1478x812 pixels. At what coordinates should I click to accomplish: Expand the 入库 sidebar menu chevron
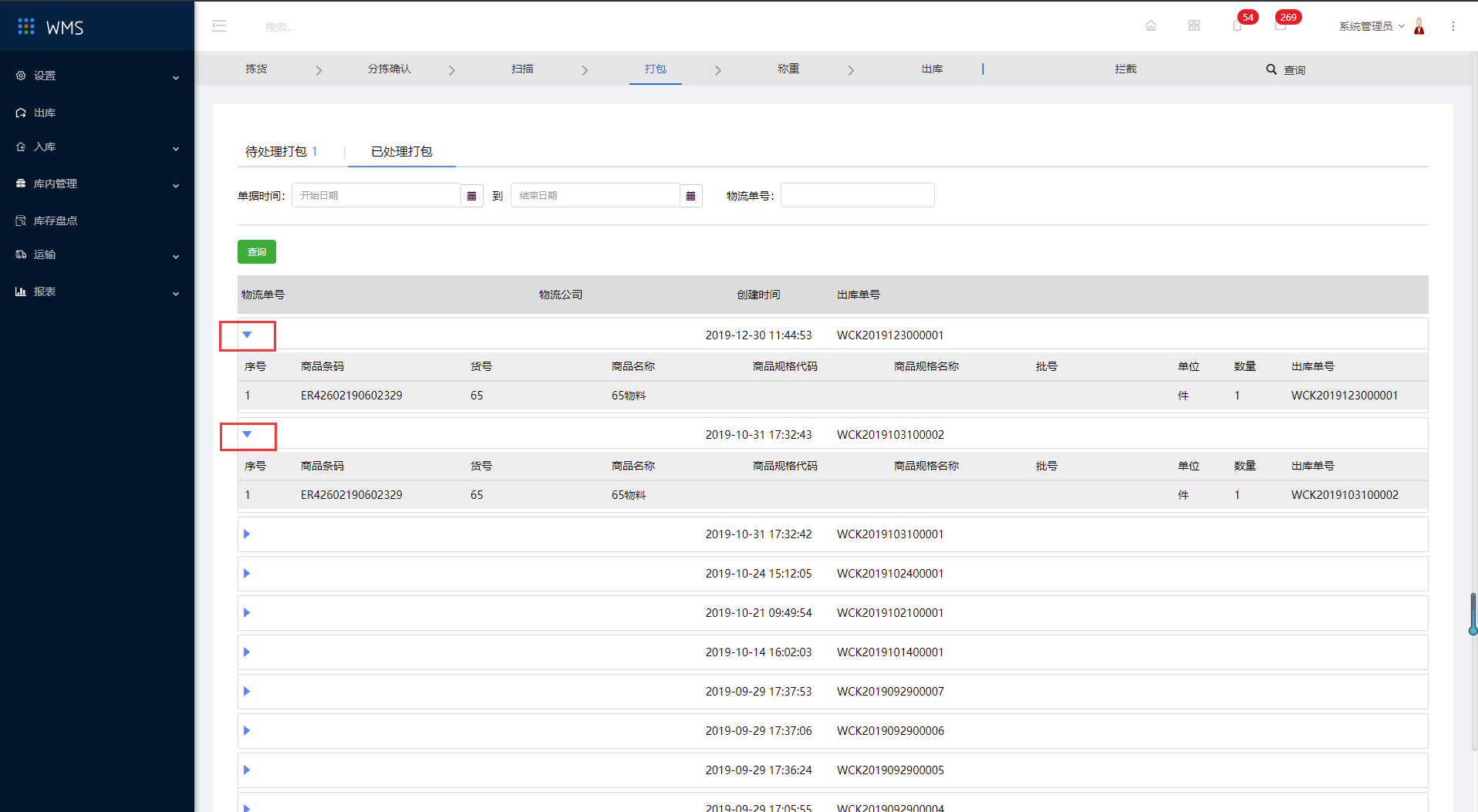coord(176,148)
